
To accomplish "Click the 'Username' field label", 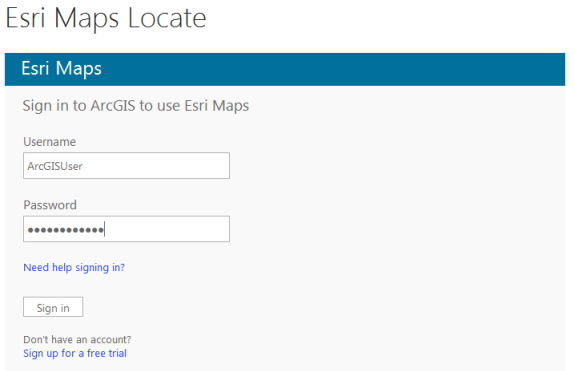I will (x=50, y=142).
